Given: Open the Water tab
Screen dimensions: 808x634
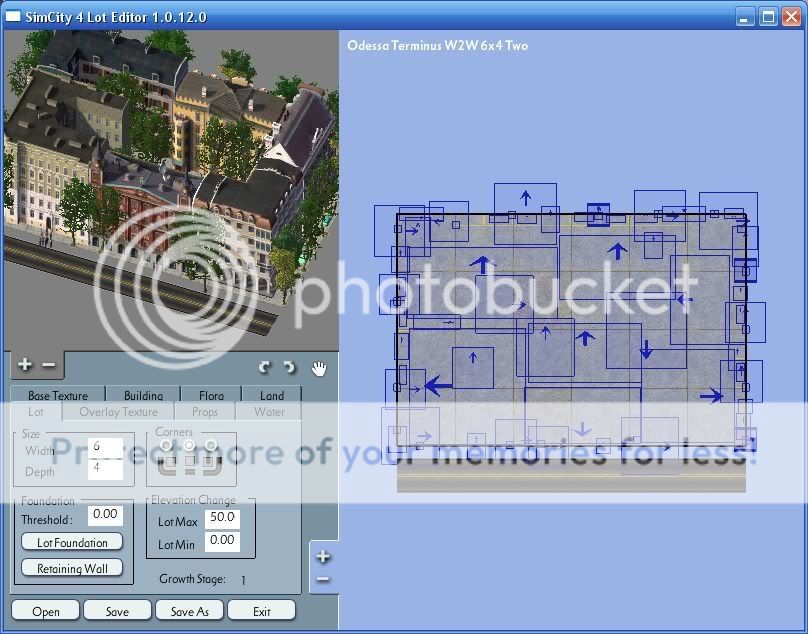Looking at the screenshot, I should (269, 412).
